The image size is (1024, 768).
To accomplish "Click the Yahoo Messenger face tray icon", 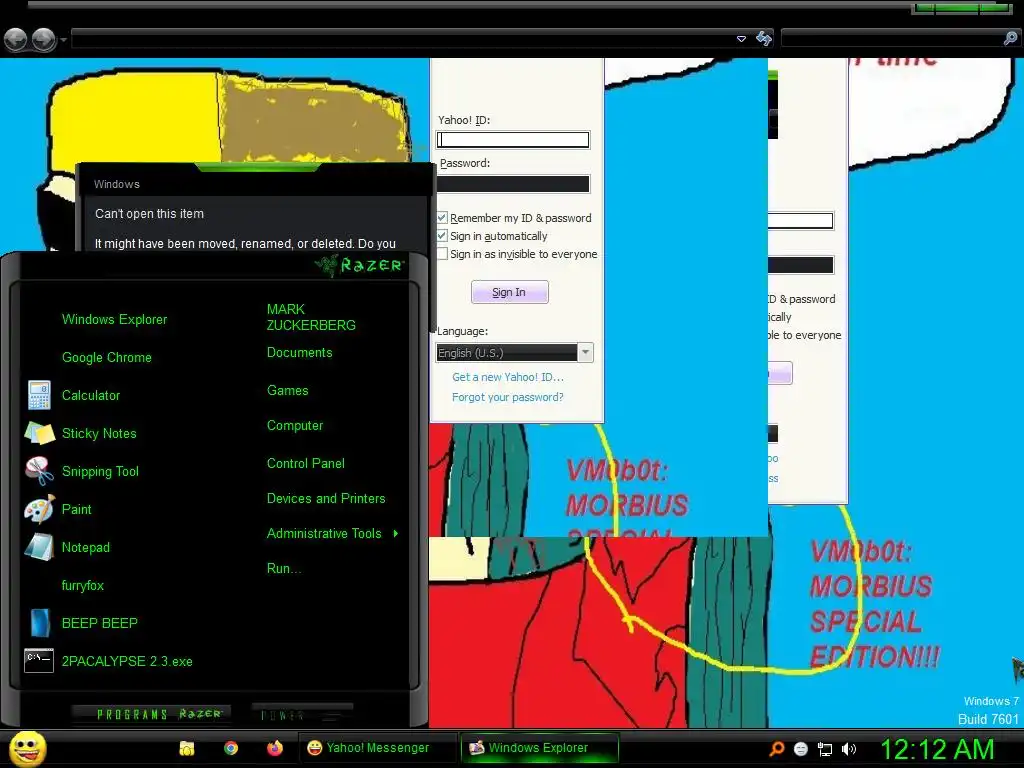I will [801, 749].
